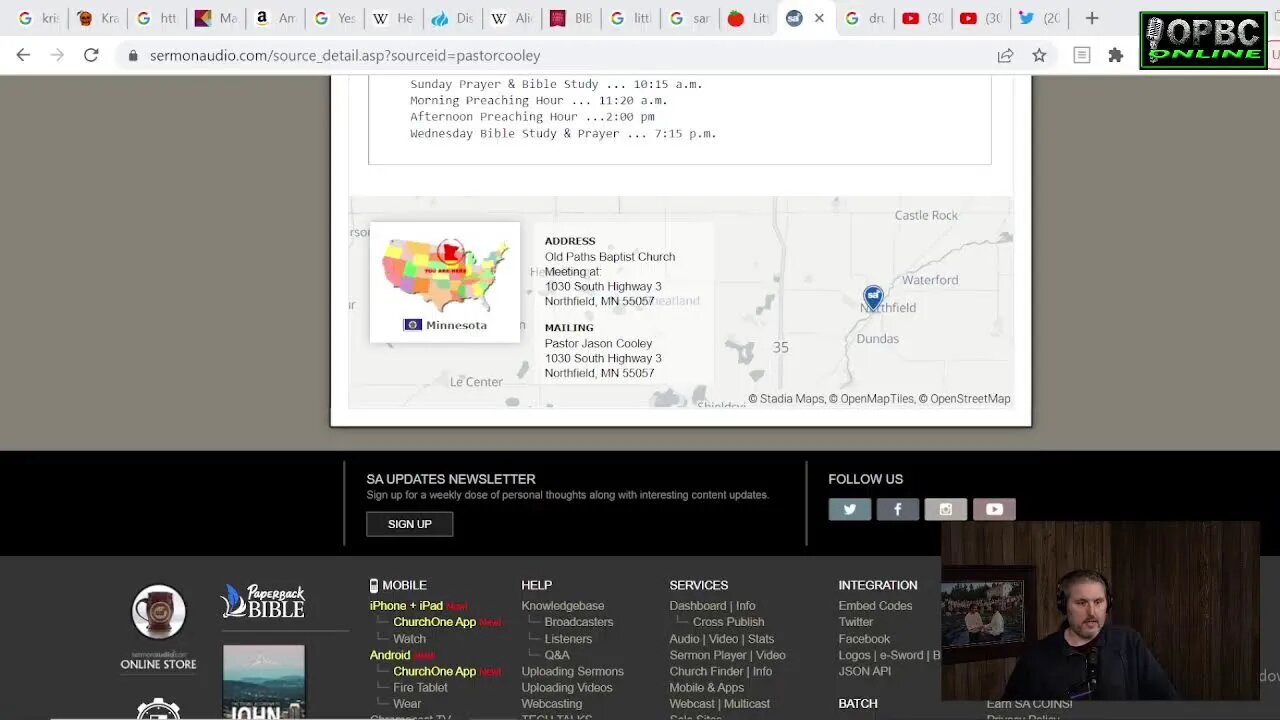The height and width of the screenshot is (720, 1280).
Task: Open the iPhone + iPad mobile link
Action: tap(406, 606)
